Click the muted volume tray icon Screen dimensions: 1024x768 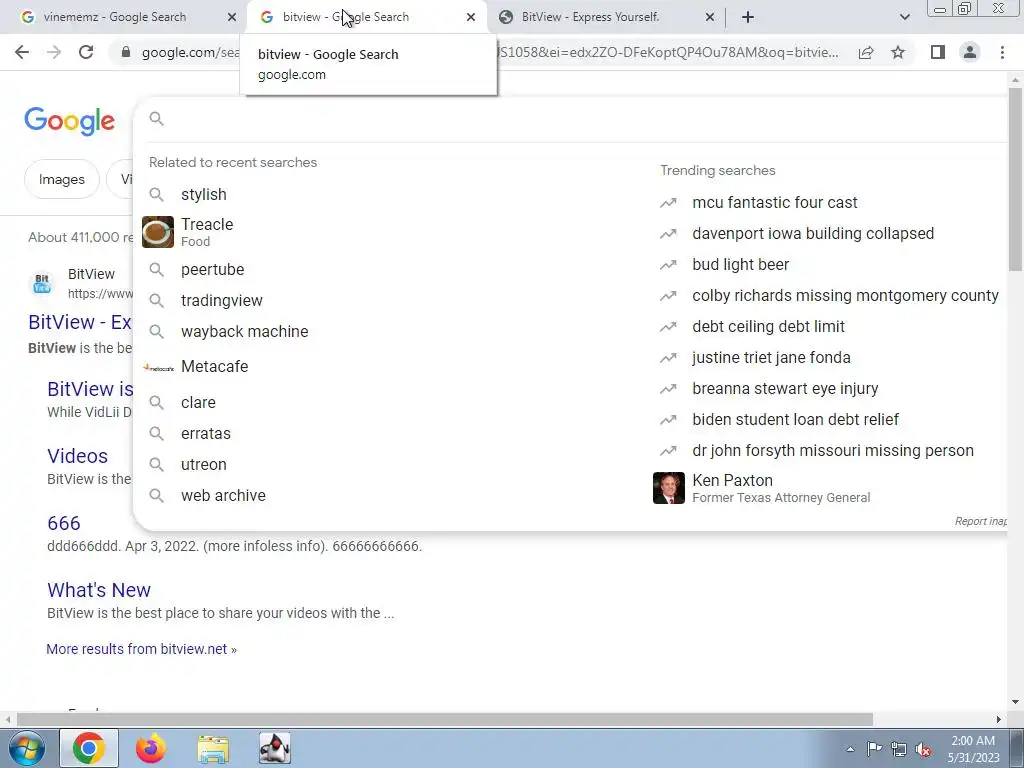coord(923,749)
